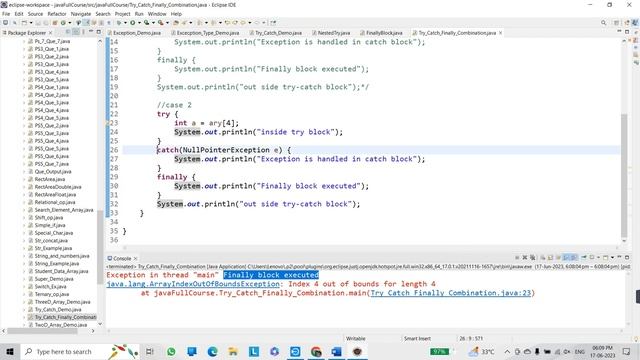Switch to the FinallyBlock.java tab
Viewport: 640px width, 360px height.
pos(381,33)
